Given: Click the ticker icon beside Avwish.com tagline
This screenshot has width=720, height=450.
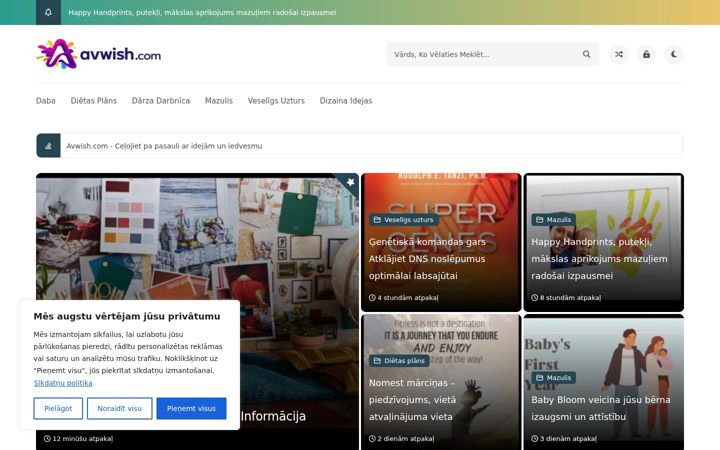Looking at the screenshot, I should coord(48,146).
